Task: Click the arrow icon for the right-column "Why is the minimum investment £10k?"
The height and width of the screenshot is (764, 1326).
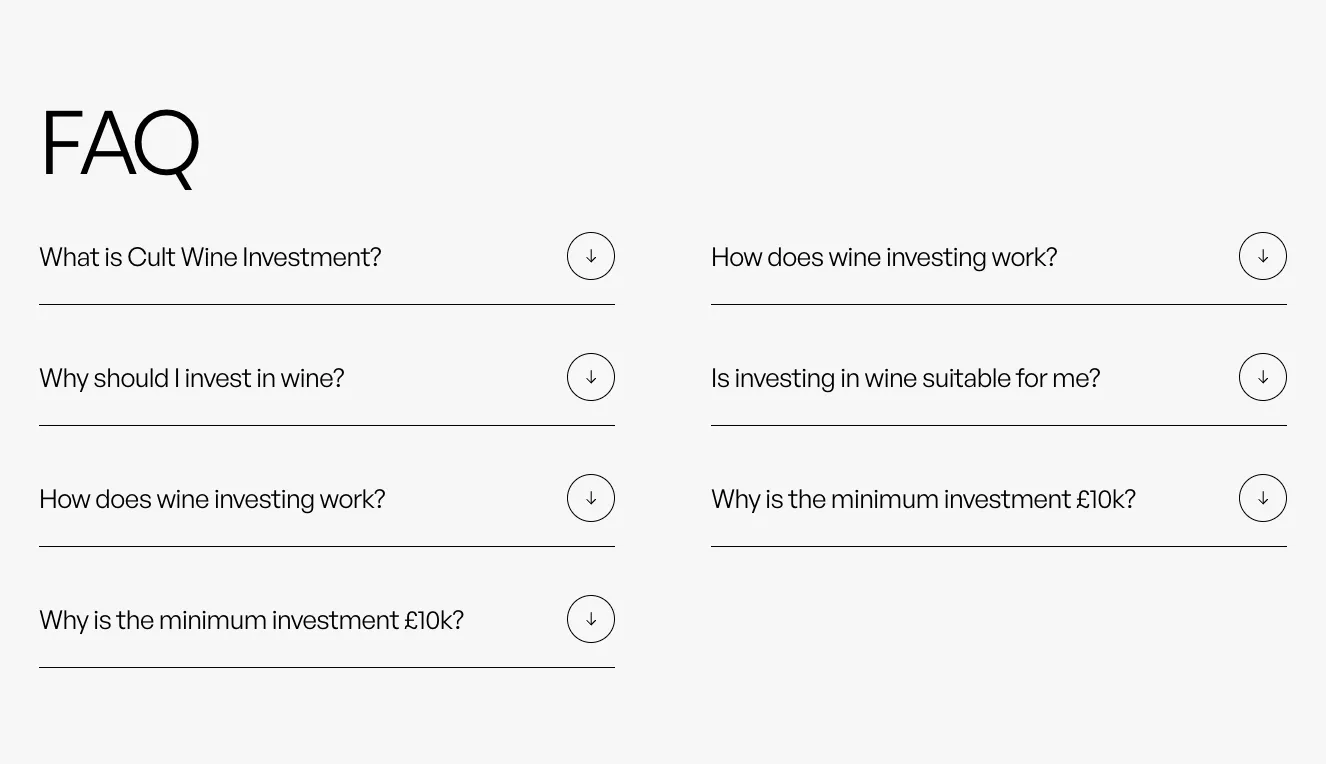Action: click(1263, 498)
